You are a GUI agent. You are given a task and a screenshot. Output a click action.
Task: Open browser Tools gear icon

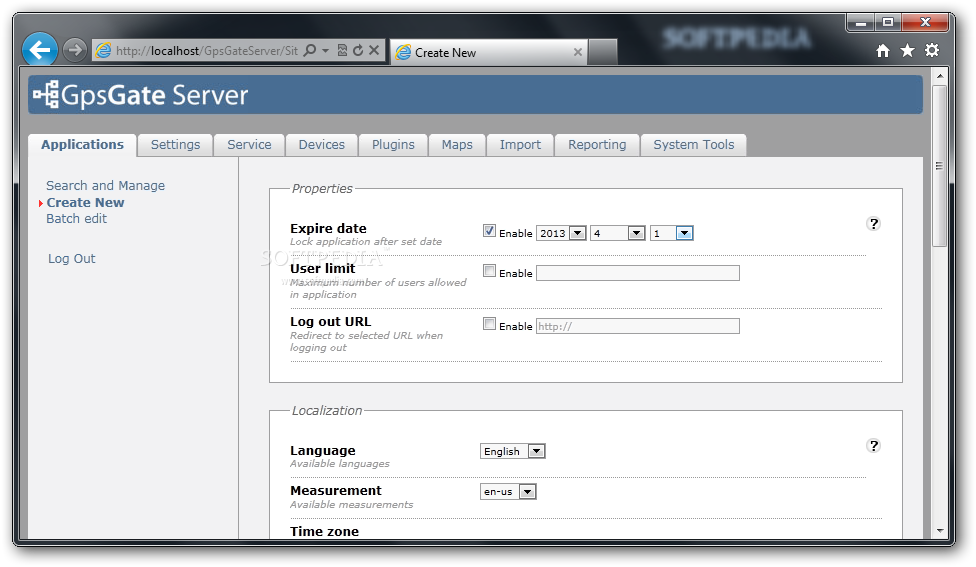[932, 50]
